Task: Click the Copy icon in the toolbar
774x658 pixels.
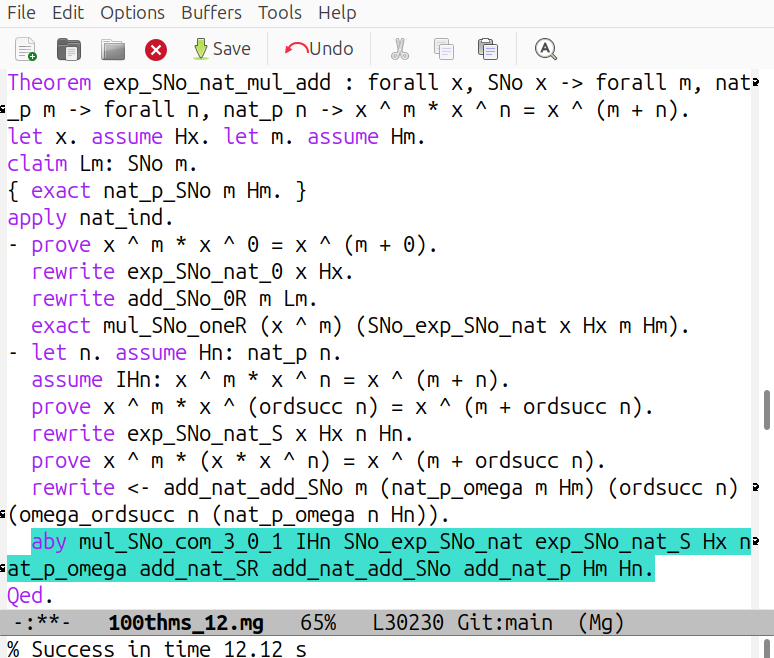Action: point(444,48)
